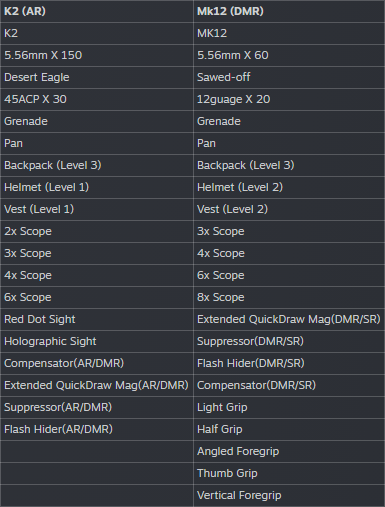Select the 8x Scope row
385x507 pixels.
coord(289,297)
